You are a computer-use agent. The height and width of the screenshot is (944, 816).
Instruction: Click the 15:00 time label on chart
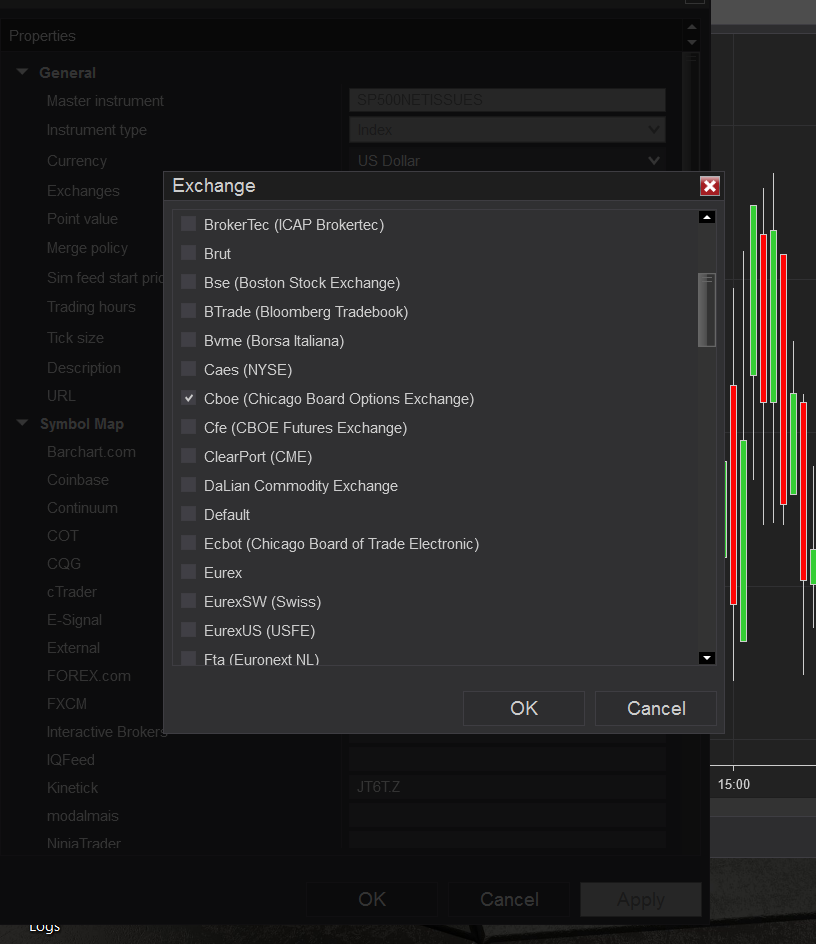(733, 784)
